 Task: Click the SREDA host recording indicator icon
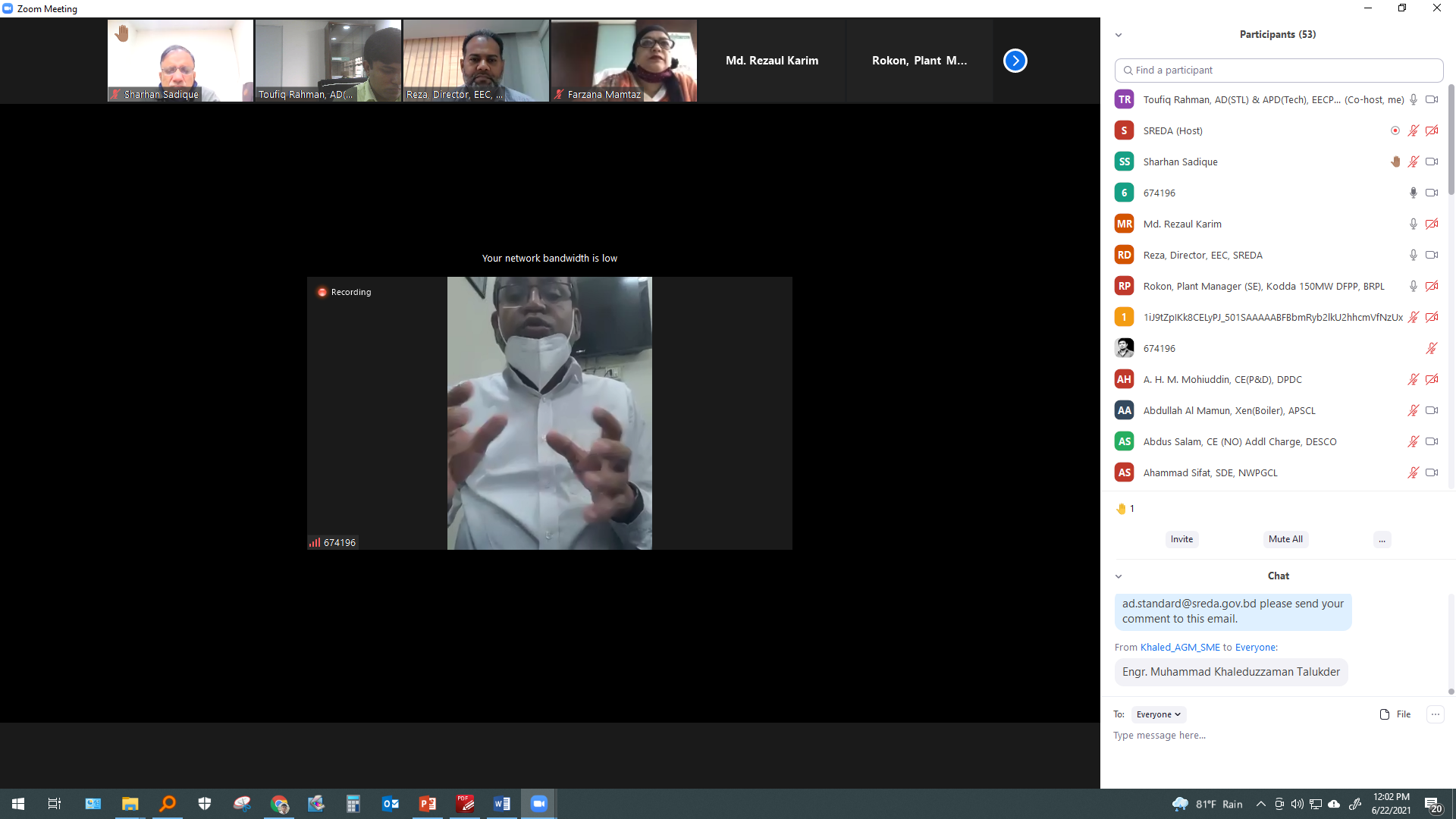tap(1395, 130)
